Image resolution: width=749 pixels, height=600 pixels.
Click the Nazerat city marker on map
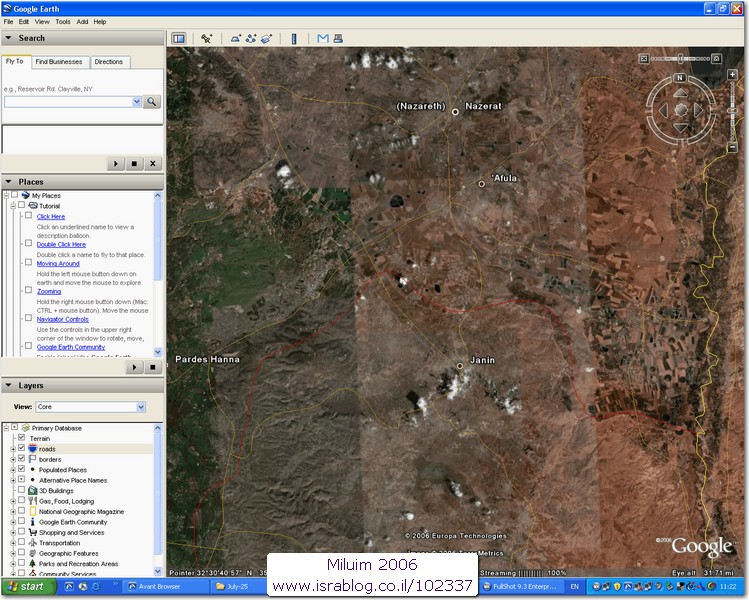click(x=455, y=112)
